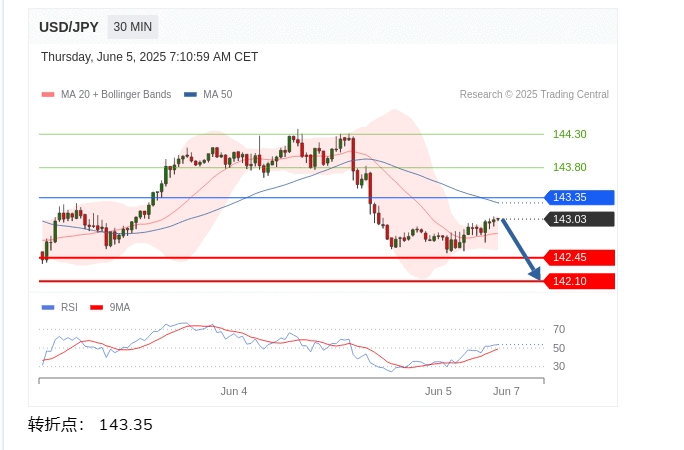Click the Jun 4 date axis label
This screenshot has height=450, width=684.
[234, 391]
